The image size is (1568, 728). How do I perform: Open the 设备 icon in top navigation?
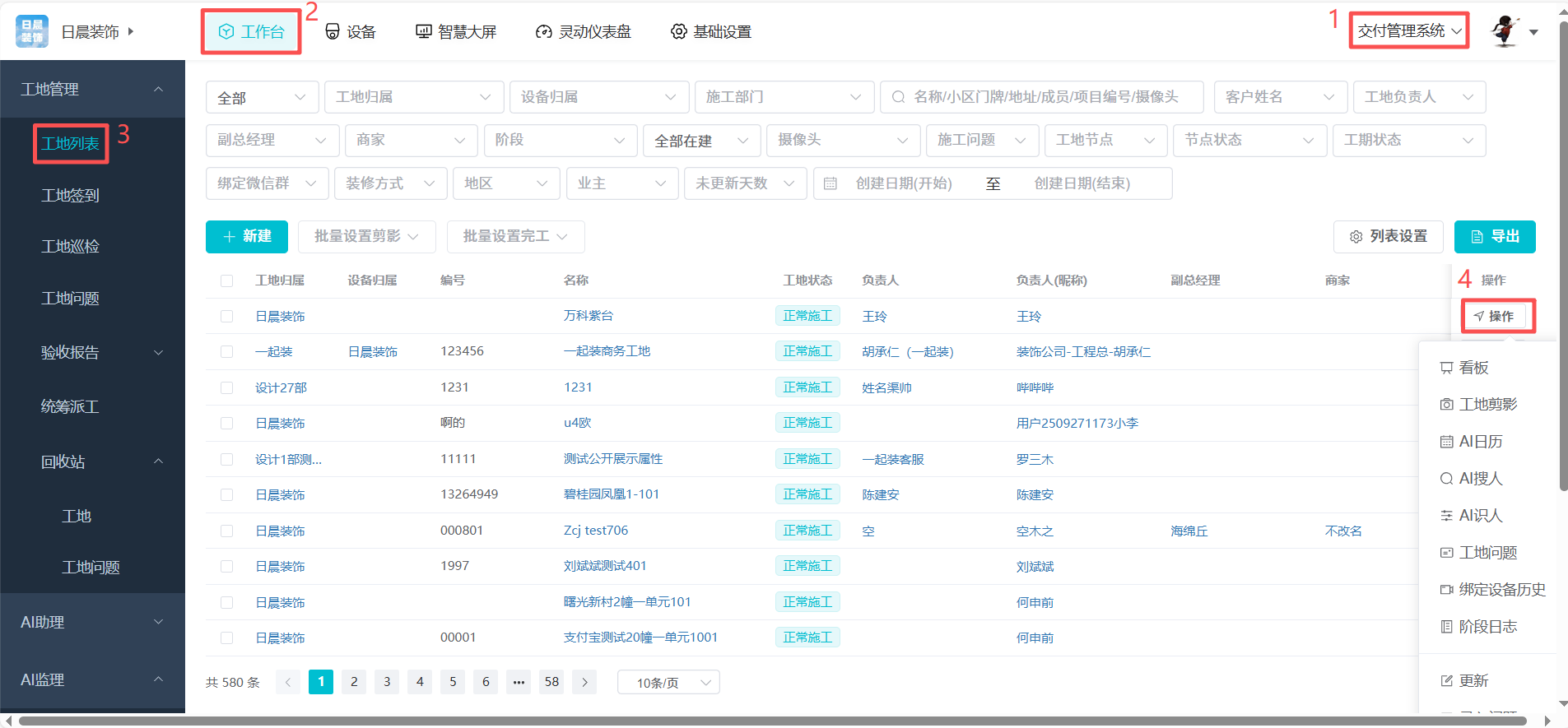pyautogui.click(x=333, y=31)
